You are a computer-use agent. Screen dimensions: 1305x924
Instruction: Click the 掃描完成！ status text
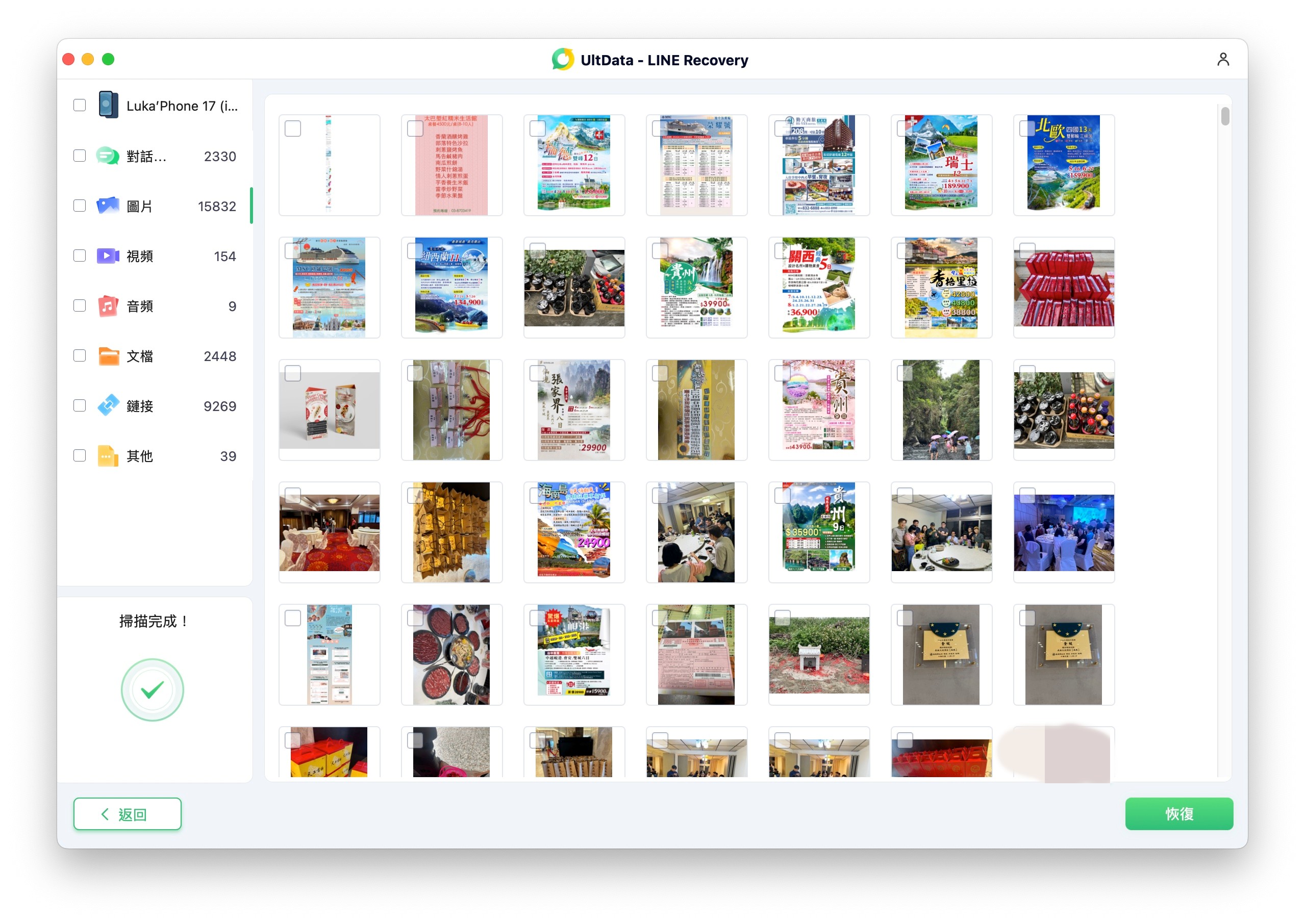point(153,621)
